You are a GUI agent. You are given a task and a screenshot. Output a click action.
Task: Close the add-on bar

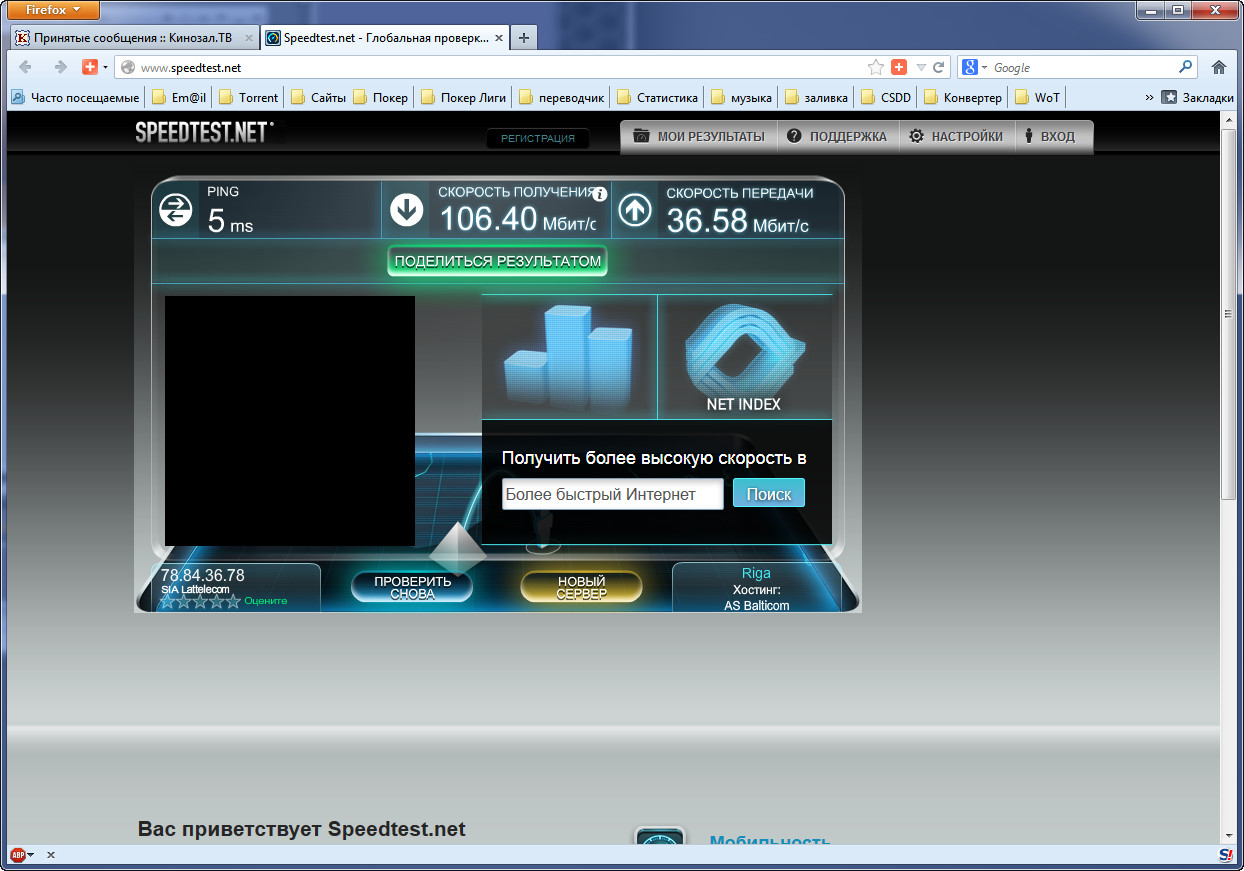51,855
